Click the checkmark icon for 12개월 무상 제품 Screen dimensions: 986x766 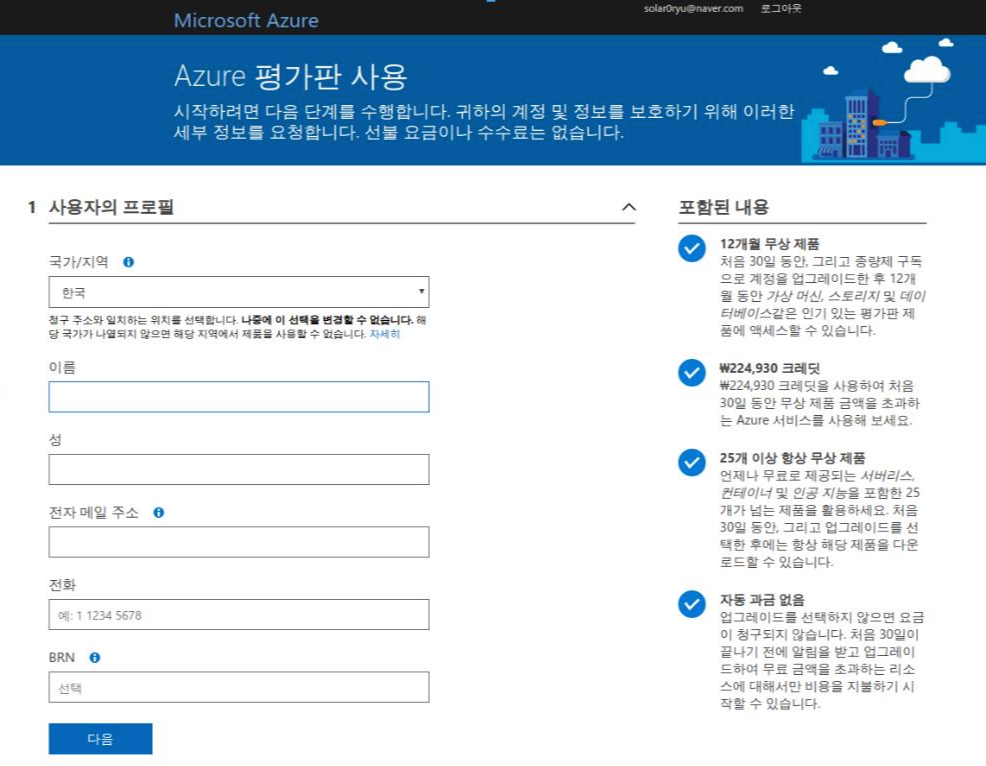[692, 248]
